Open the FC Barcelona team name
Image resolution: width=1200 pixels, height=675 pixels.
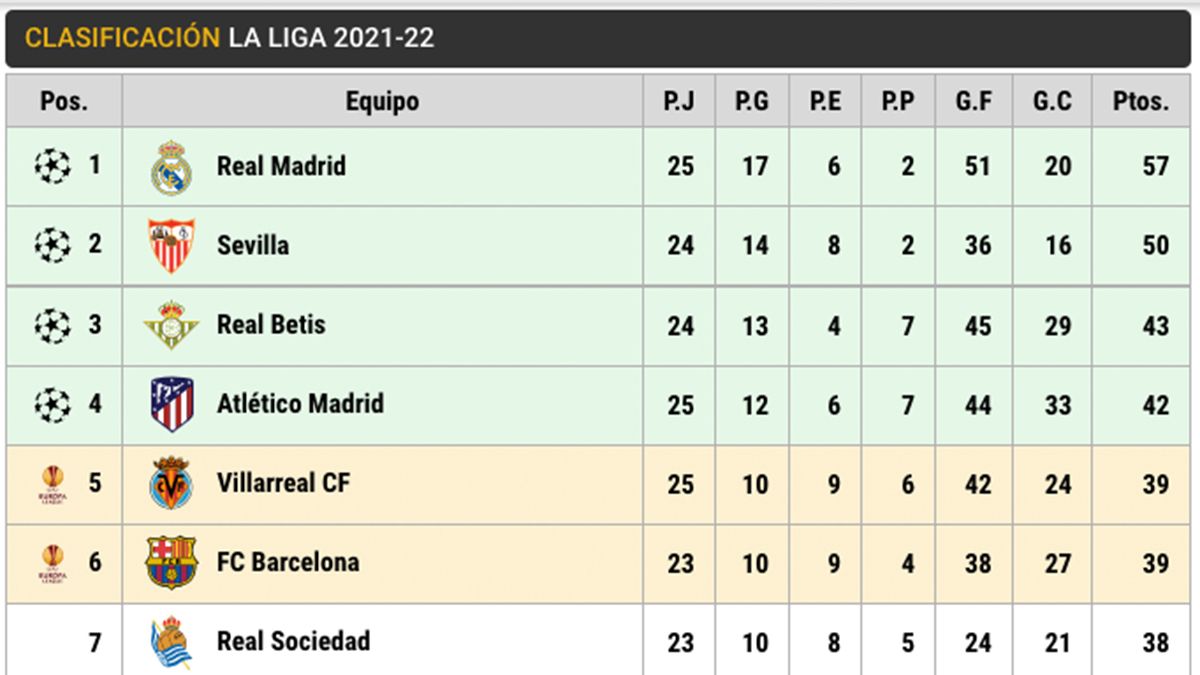[287, 563]
